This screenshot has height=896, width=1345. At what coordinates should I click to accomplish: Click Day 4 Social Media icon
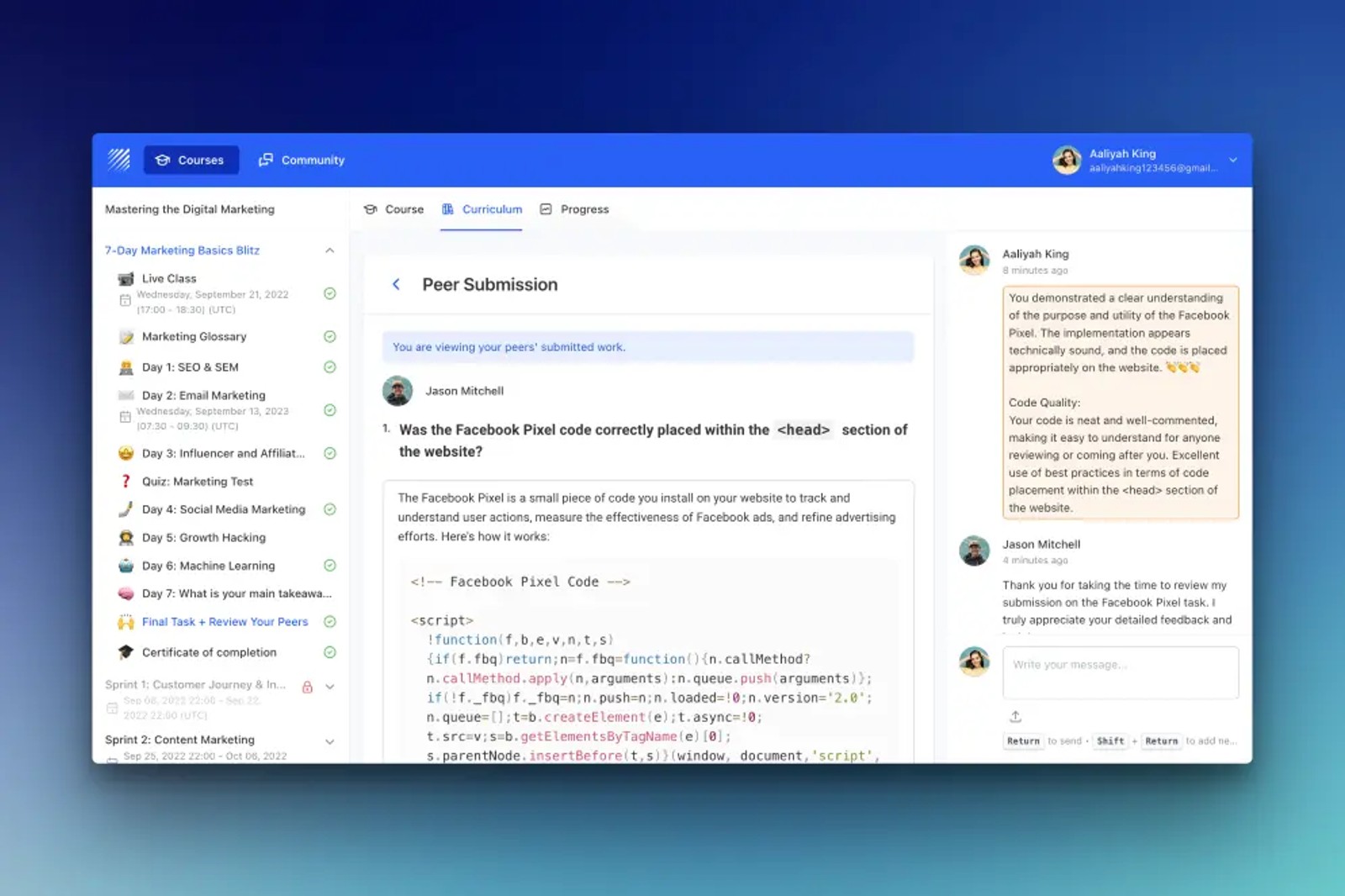click(126, 509)
